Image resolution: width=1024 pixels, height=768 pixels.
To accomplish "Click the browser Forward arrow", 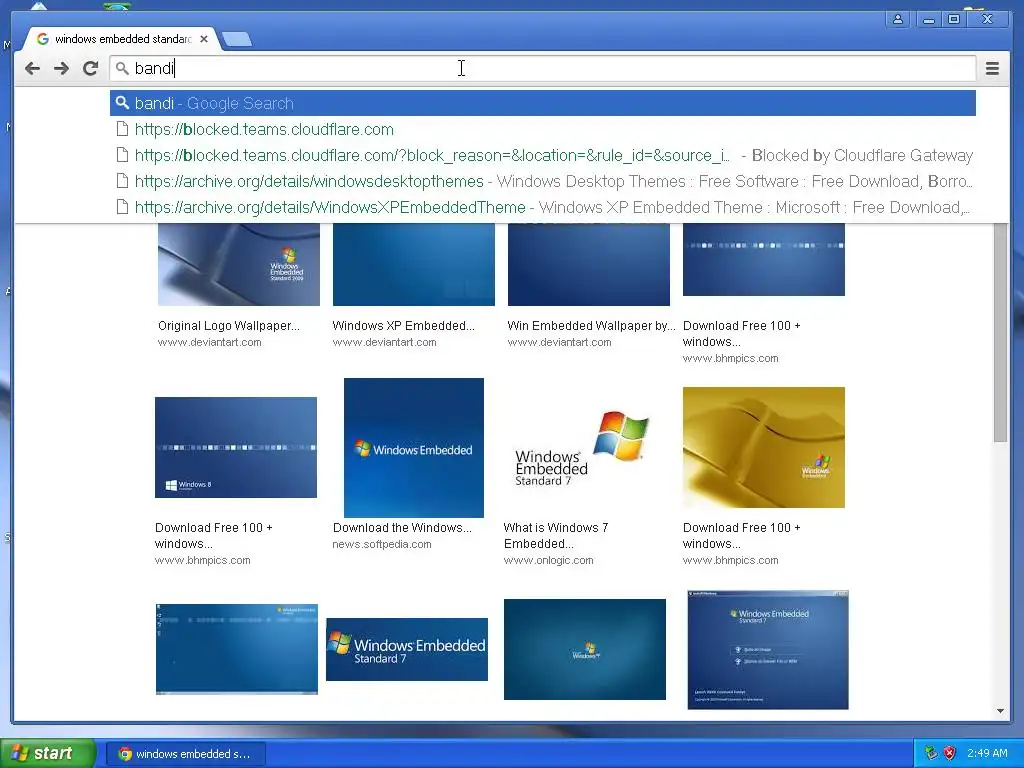I will (61, 68).
